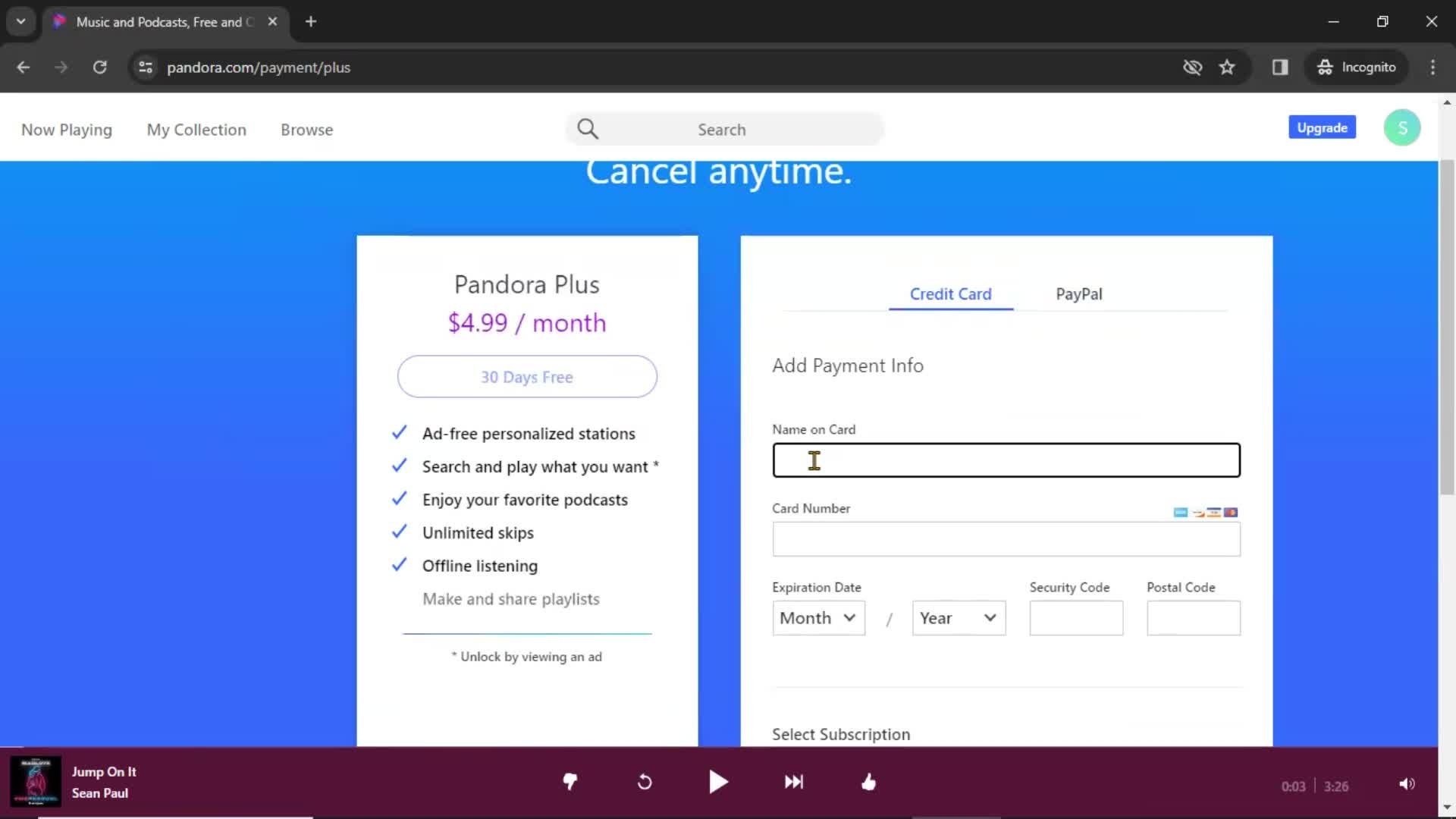Expand browser extensions menu
Viewport: 1456px width, 819px height.
coord(1281,67)
